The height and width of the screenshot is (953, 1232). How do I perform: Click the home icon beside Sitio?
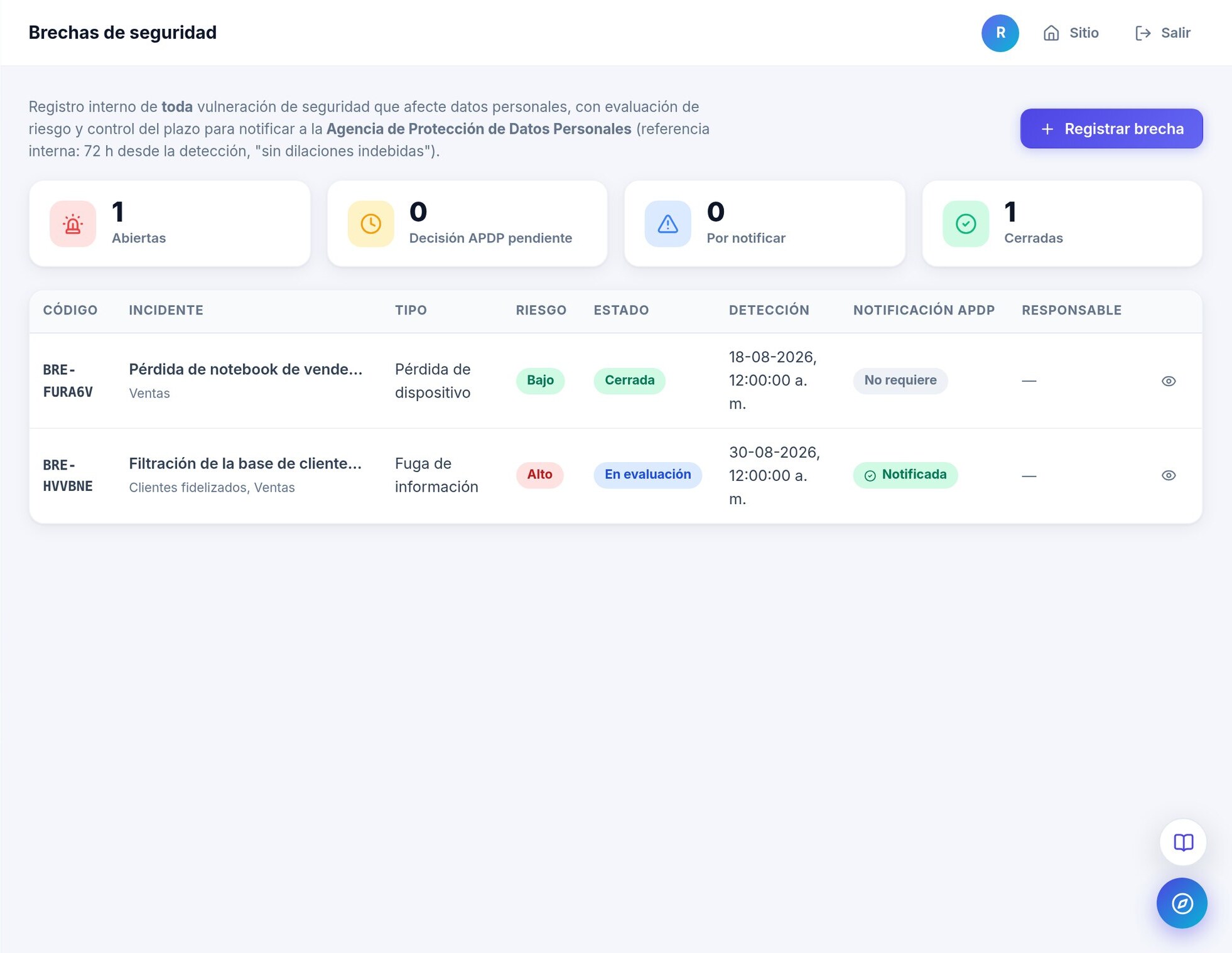pos(1051,33)
